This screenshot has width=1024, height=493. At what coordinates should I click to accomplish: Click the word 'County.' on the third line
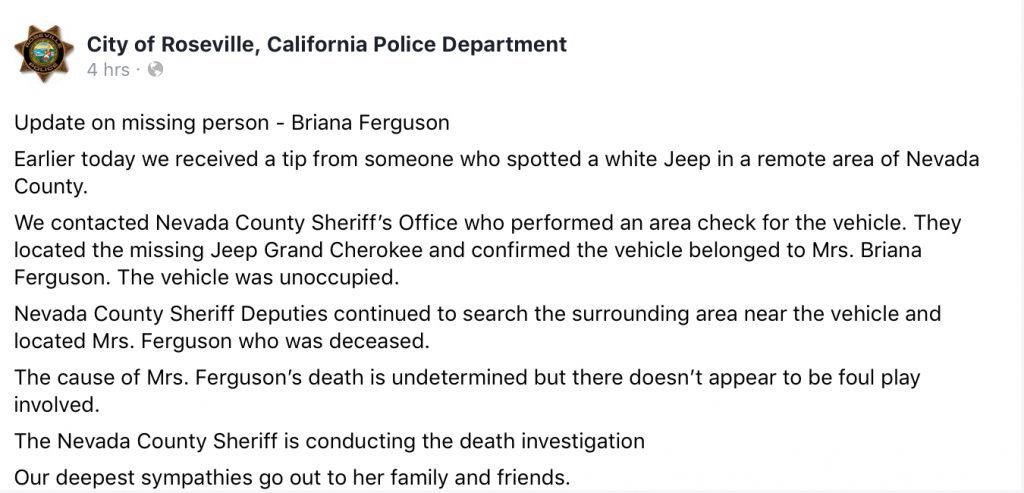(51, 187)
